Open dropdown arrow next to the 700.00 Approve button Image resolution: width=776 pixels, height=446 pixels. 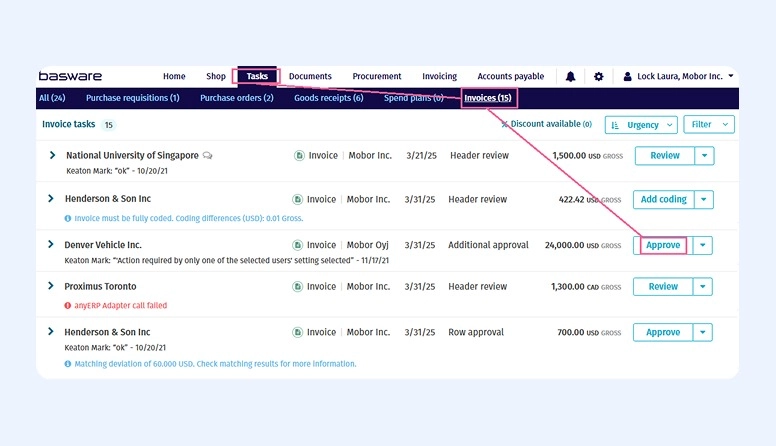(702, 332)
